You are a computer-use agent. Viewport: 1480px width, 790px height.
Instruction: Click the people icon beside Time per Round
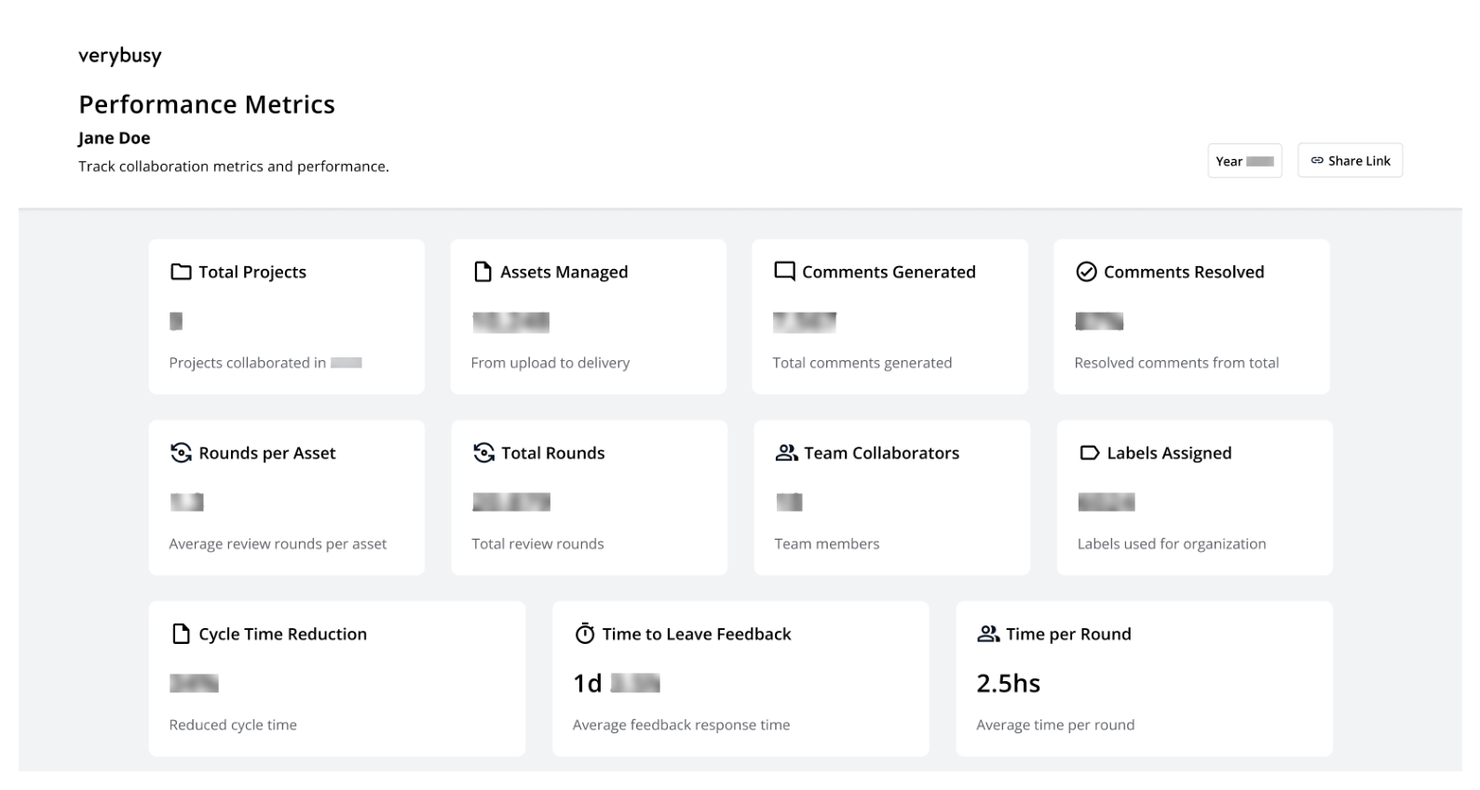pos(988,634)
